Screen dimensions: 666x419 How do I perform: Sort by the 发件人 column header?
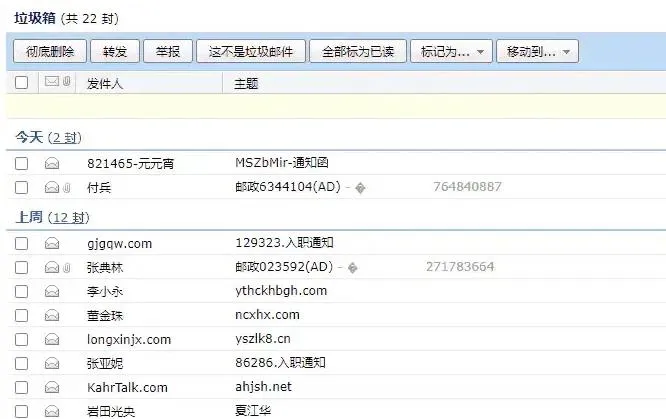click(x=105, y=84)
